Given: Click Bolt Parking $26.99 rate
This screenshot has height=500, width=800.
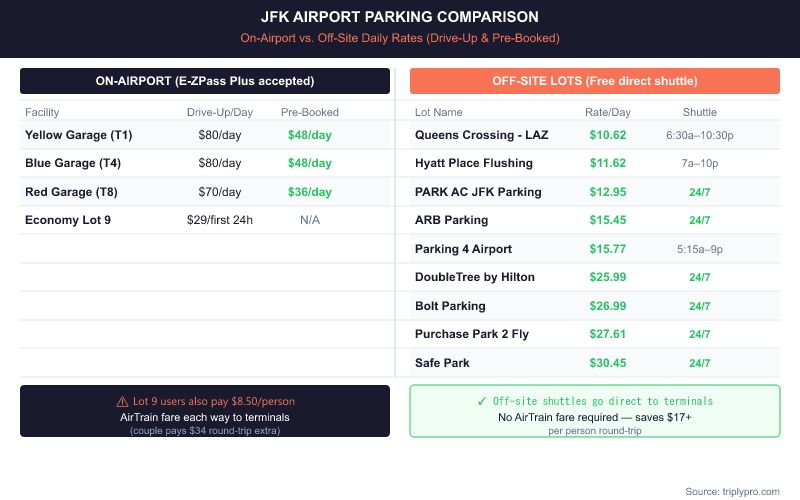Looking at the screenshot, I should click(x=608, y=305).
